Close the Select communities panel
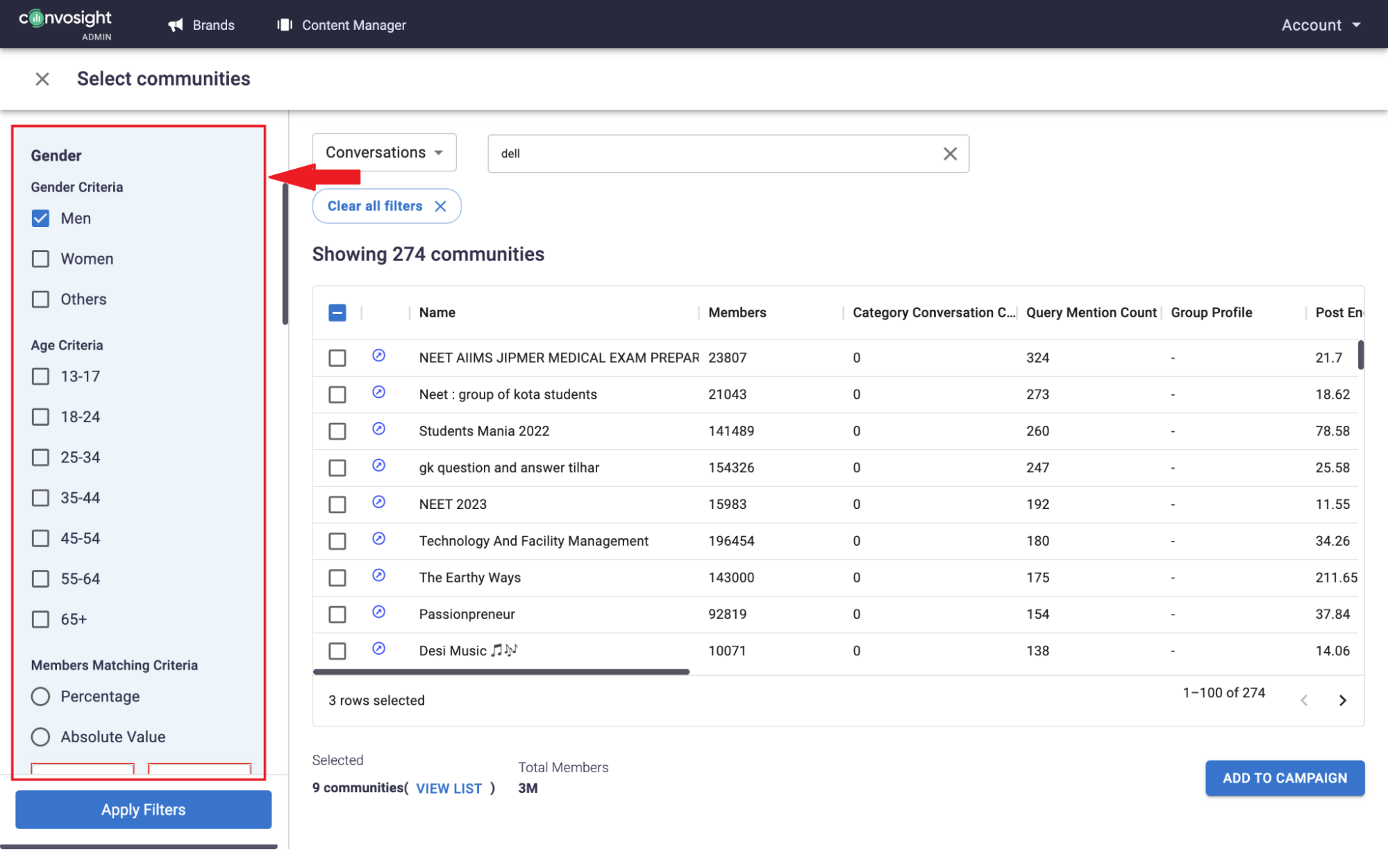The width and height of the screenshot is (1388, 868). pos(42,79)
